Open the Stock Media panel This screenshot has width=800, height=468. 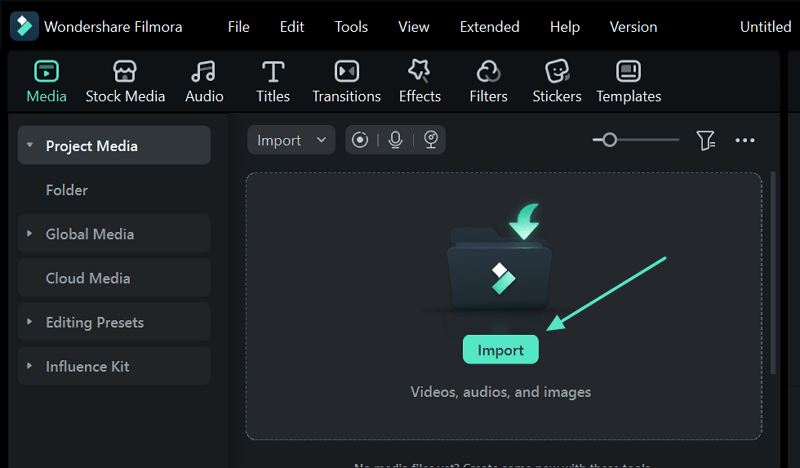tap(125, 82)
